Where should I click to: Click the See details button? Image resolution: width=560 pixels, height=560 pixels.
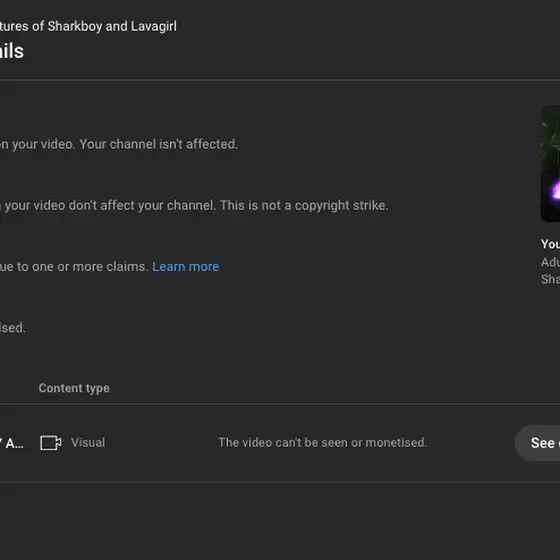coord(538,443)
